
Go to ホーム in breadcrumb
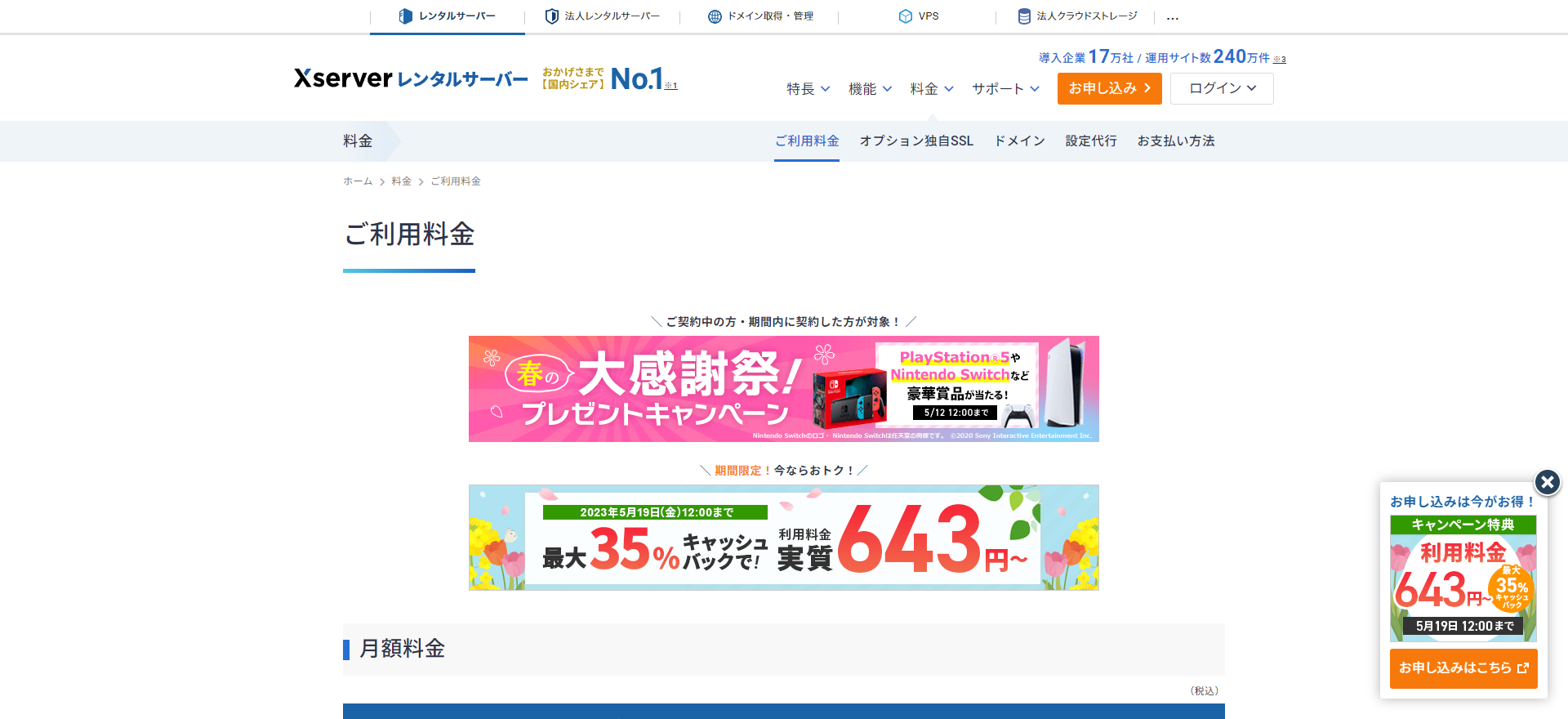click(x=358, y=181)
